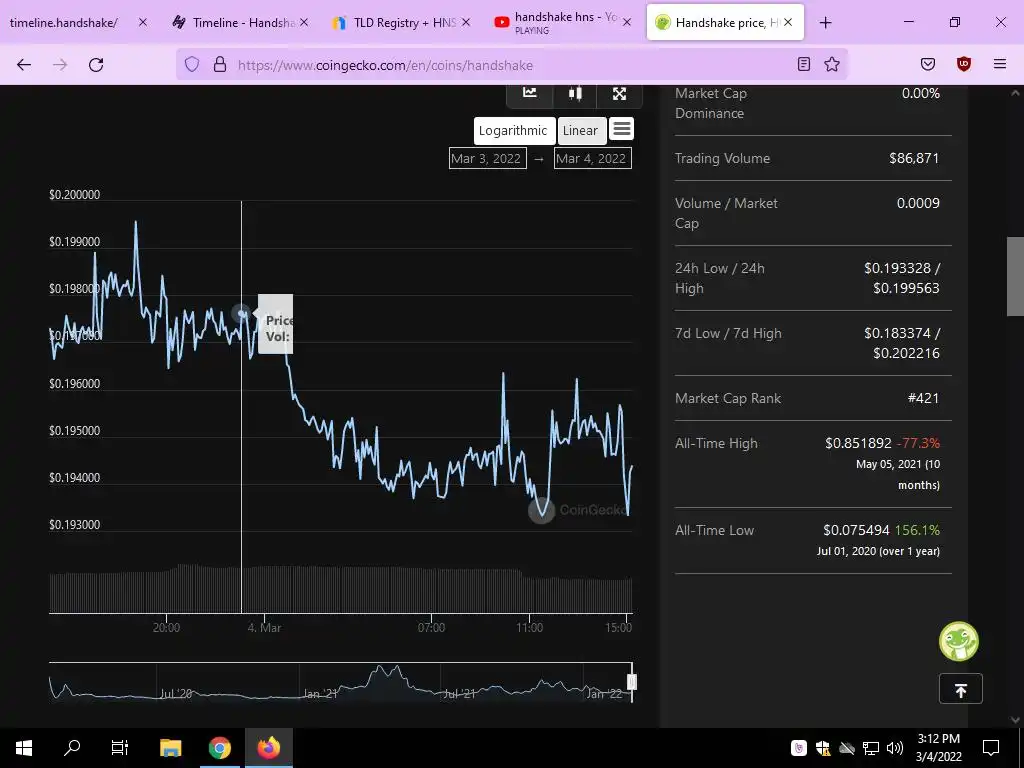Switch to timeline.handshake tab
The image size is (1024, 768).
point(63,22)
